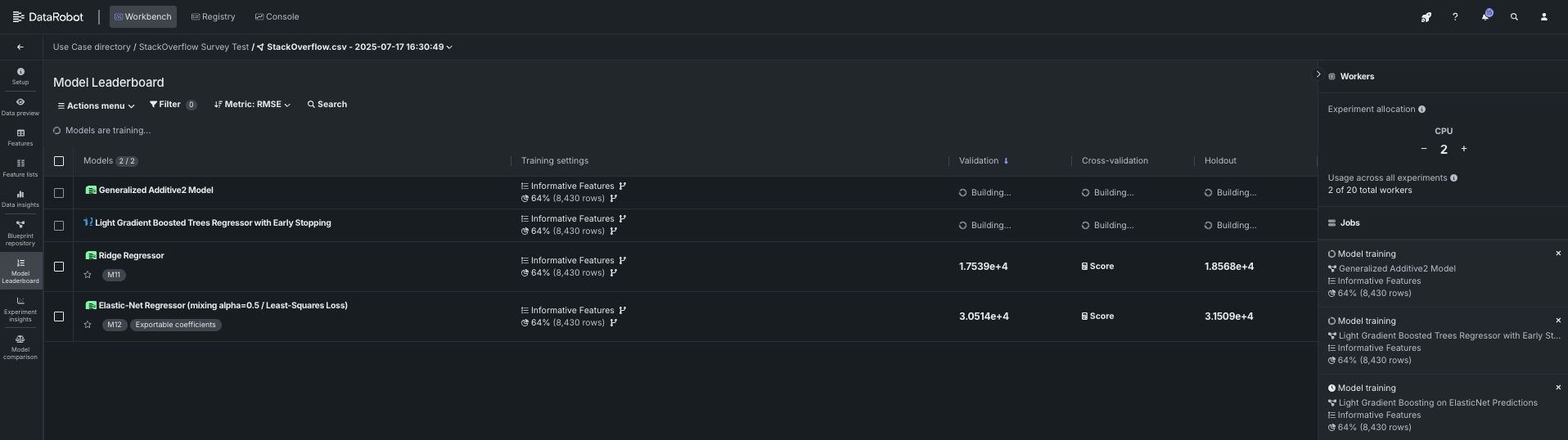Open Blueprint repository in sidebar
The image size is (1568, 440).
pos(20,231)
